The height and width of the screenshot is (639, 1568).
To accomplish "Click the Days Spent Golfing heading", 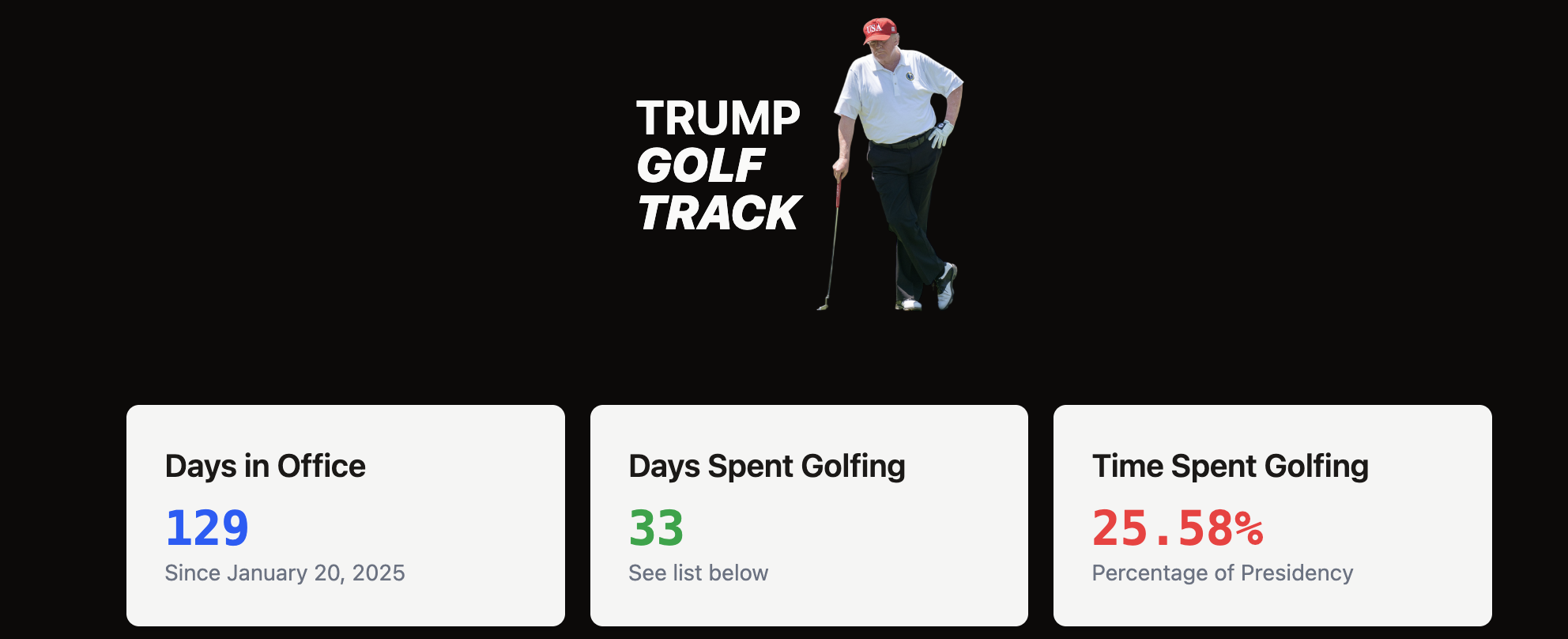I will [x=767, y=467].
